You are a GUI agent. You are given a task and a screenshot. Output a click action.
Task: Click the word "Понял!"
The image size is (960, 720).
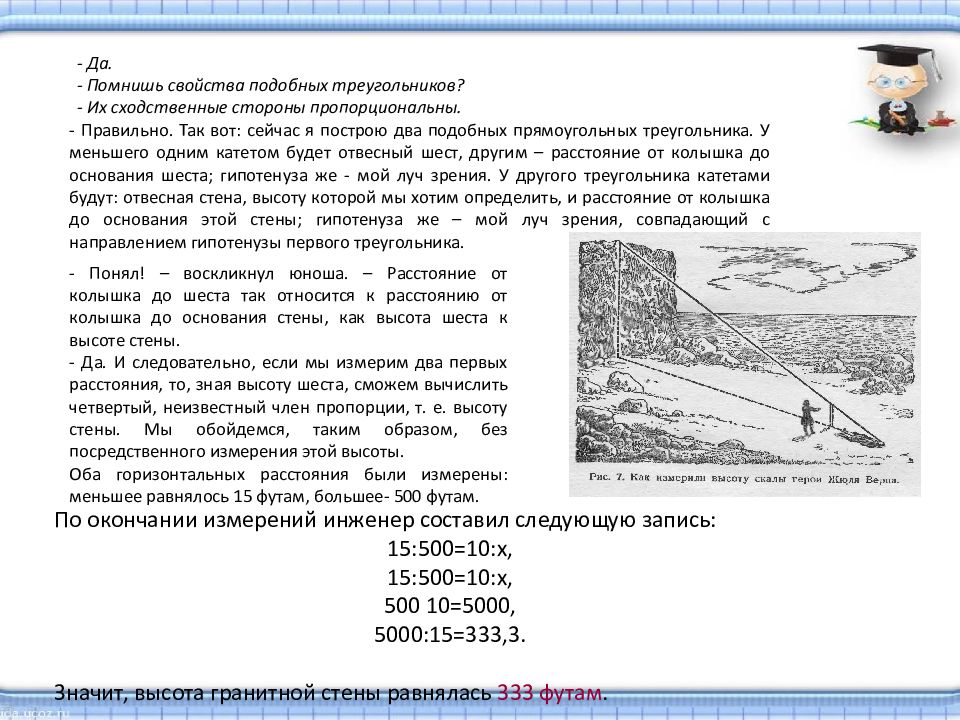tap(117, 273)
